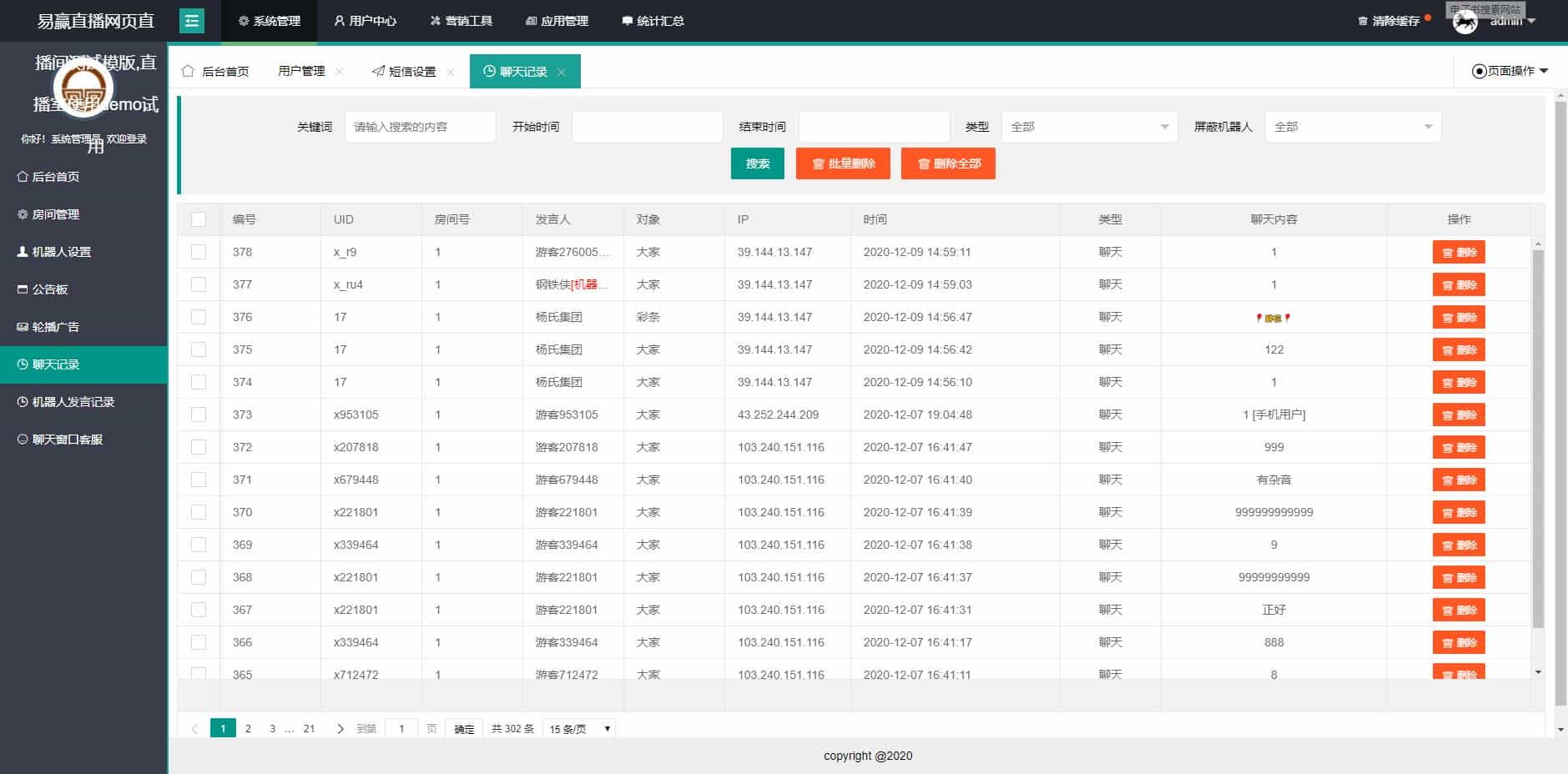Delete chat record 368

pos(1459,577)
